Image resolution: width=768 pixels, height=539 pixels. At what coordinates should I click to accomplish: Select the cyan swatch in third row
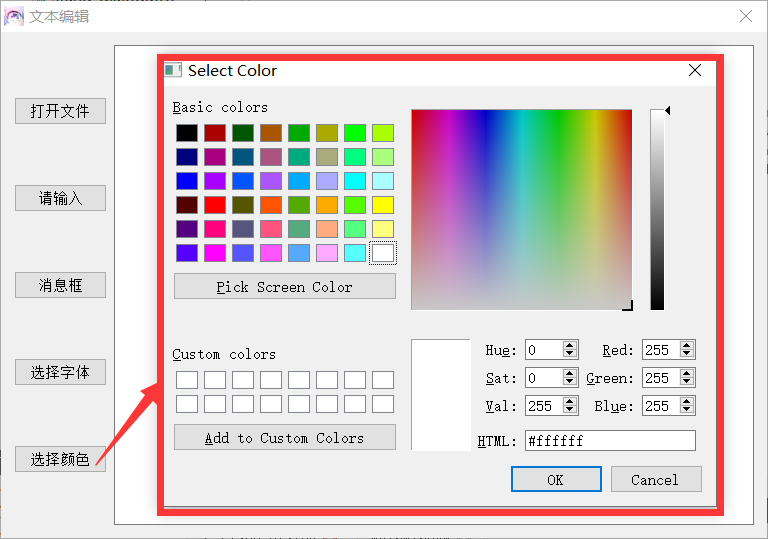(x=355, y=181)
